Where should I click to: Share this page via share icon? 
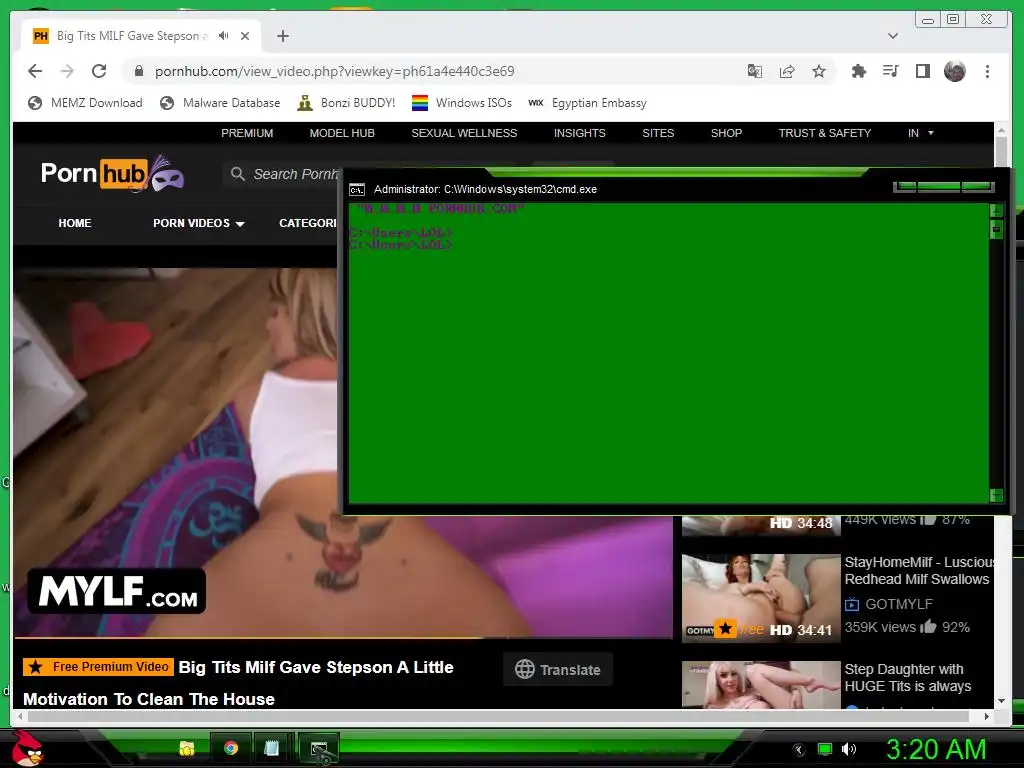point(787,71)
